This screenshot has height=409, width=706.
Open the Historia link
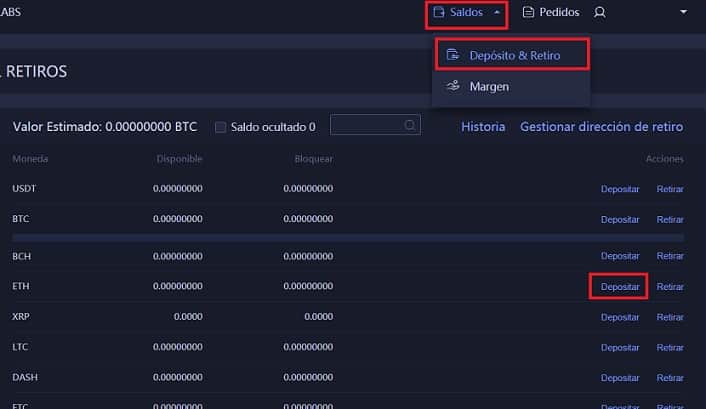(483, 127)
